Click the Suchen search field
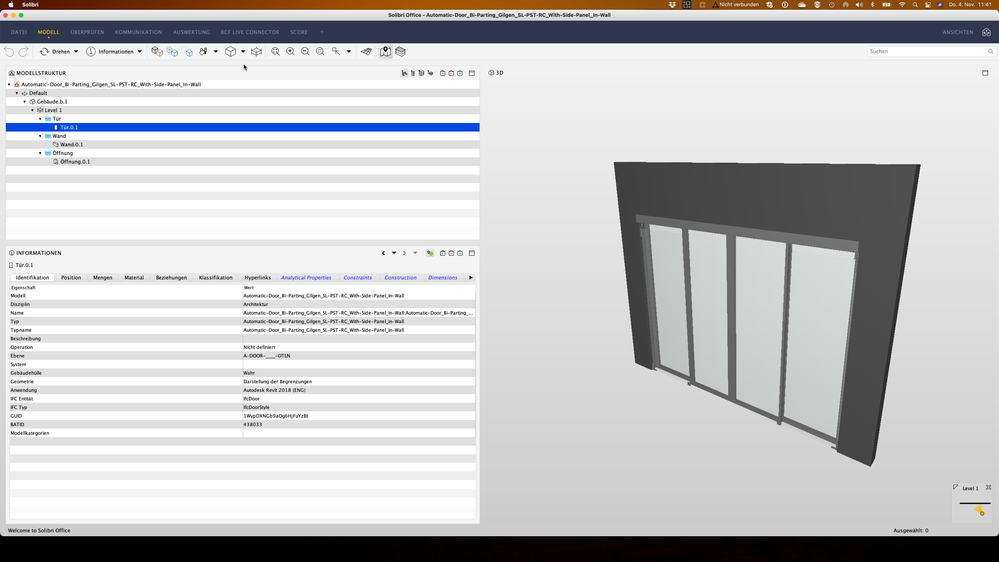Image resolution: width=999 pixels, height=562 pixels. pyautogui.click(x=925, y=51)
